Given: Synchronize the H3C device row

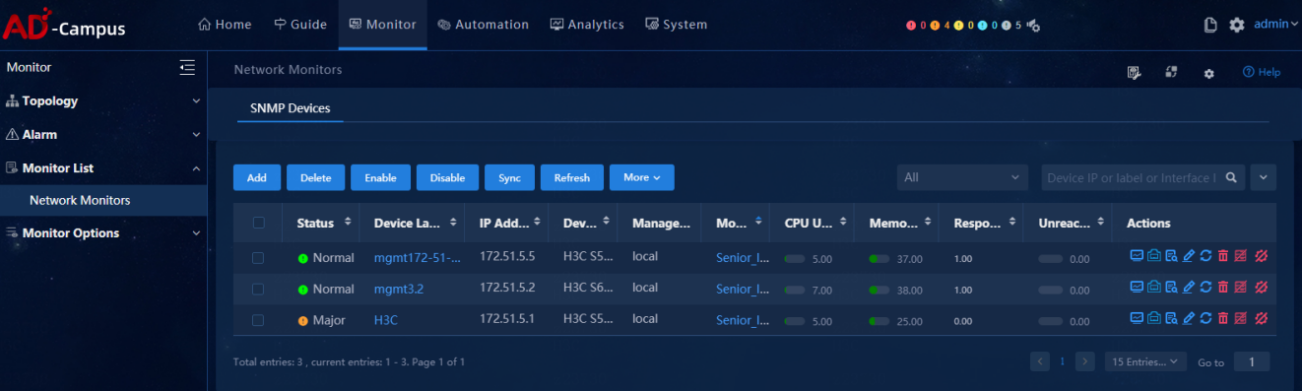Looking at the screenshot, I should tap(1205, 319).
